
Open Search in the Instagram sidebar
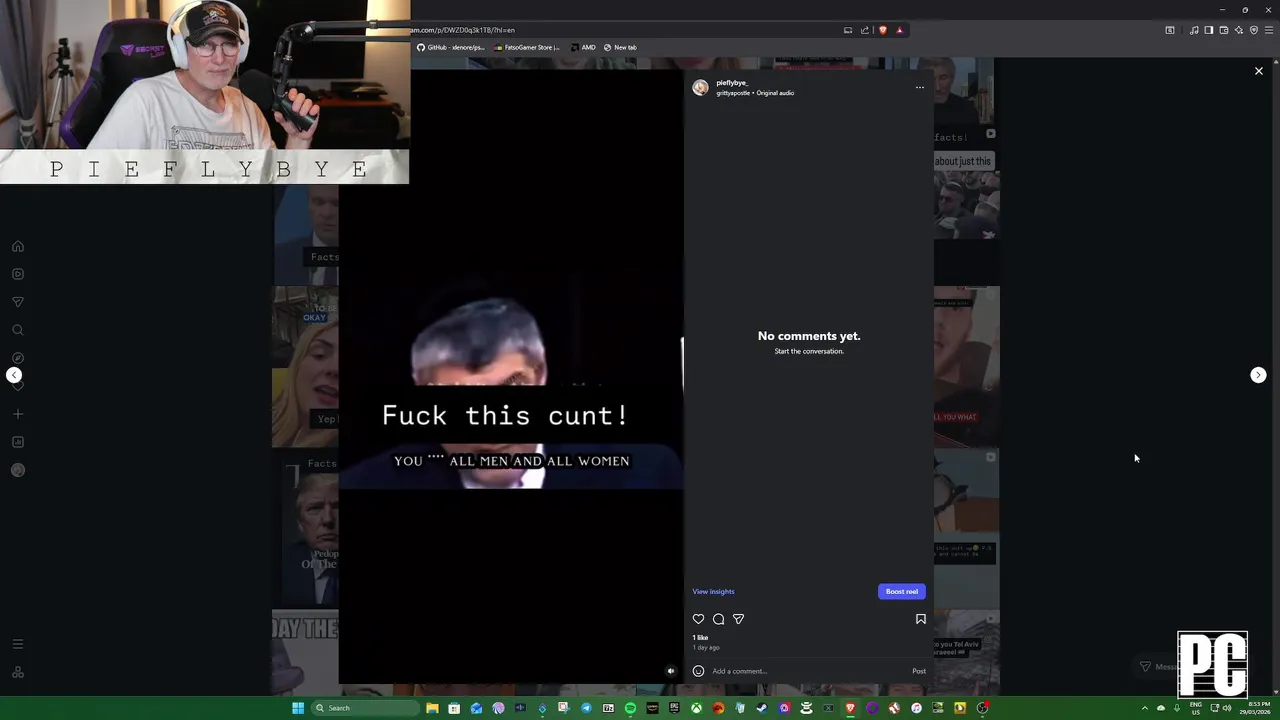coord(18,330)
